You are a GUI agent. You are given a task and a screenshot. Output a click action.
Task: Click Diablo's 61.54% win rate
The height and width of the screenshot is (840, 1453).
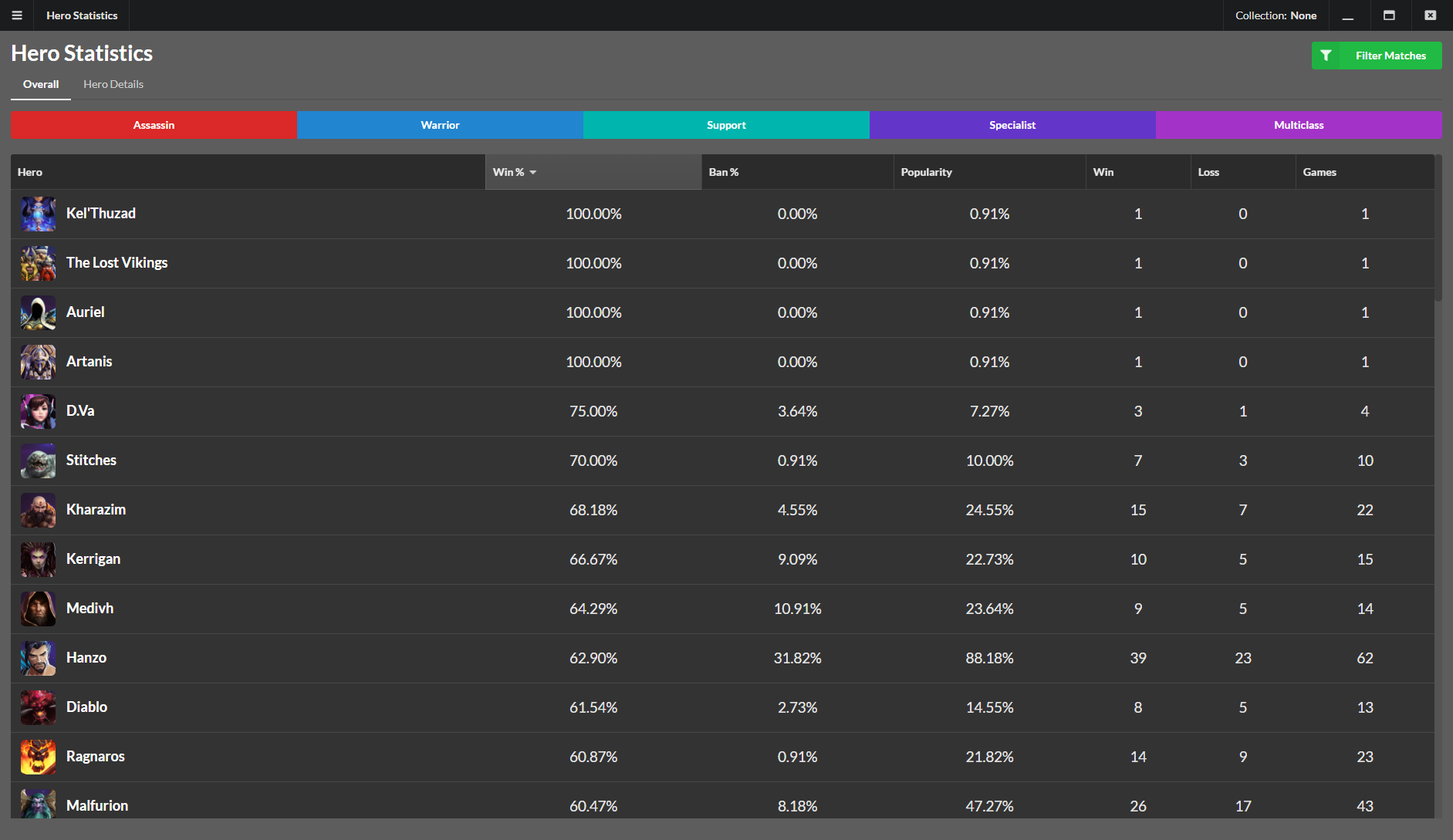coord(593,707)
